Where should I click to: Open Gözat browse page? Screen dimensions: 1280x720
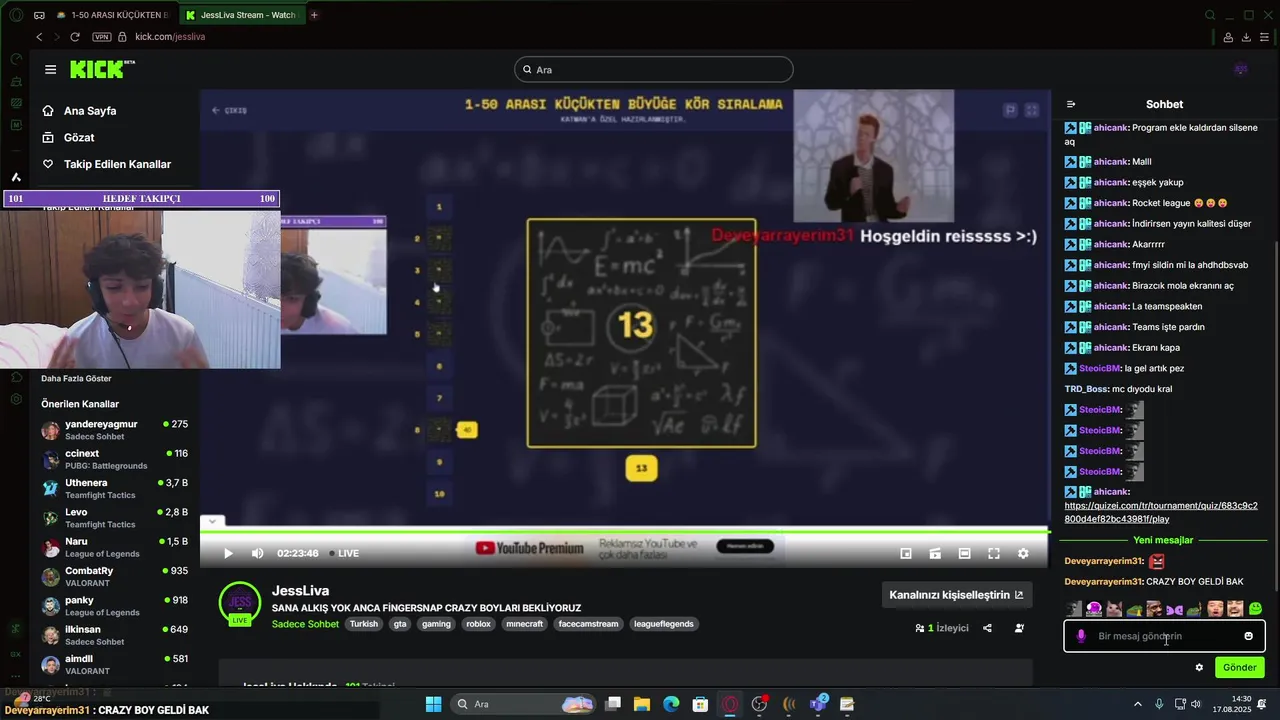pyautogui.click(x=67, y=137)
